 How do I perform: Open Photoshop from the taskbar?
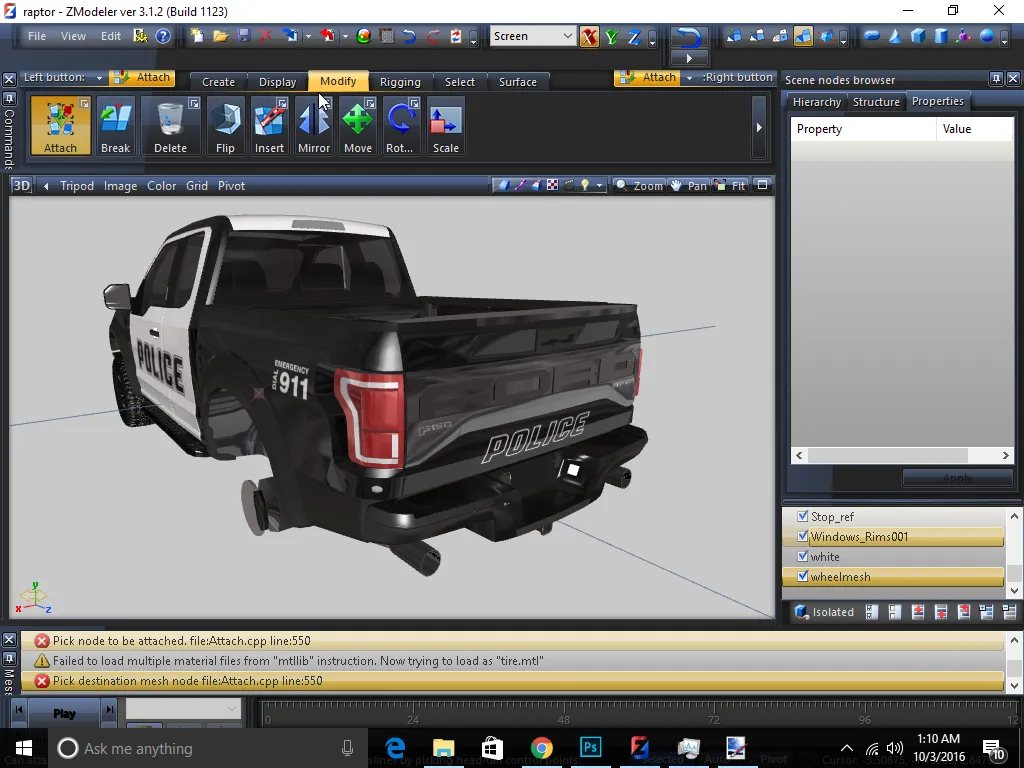pos(590,748)
